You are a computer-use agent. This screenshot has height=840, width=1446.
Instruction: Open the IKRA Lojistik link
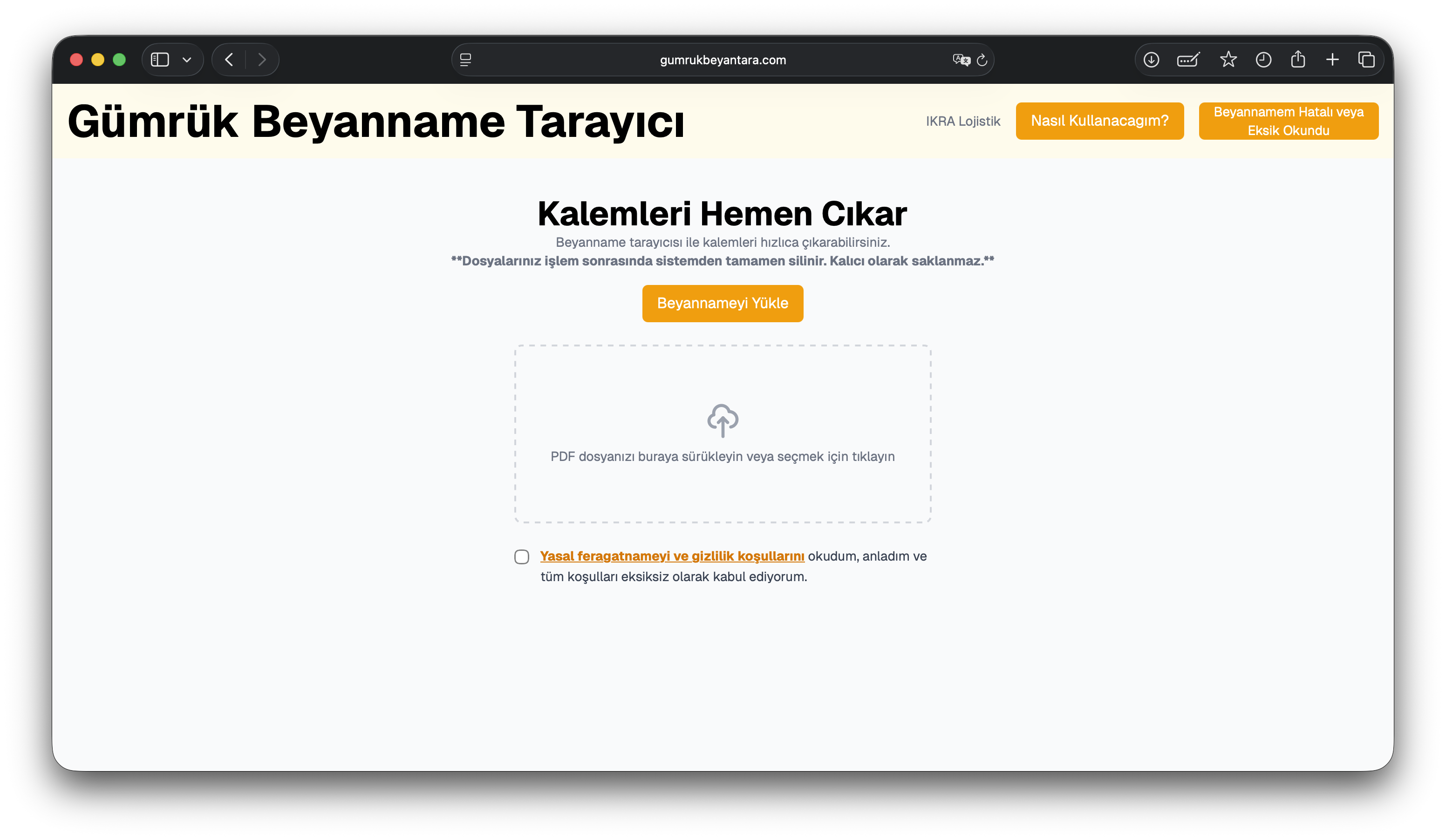(962, 121)
